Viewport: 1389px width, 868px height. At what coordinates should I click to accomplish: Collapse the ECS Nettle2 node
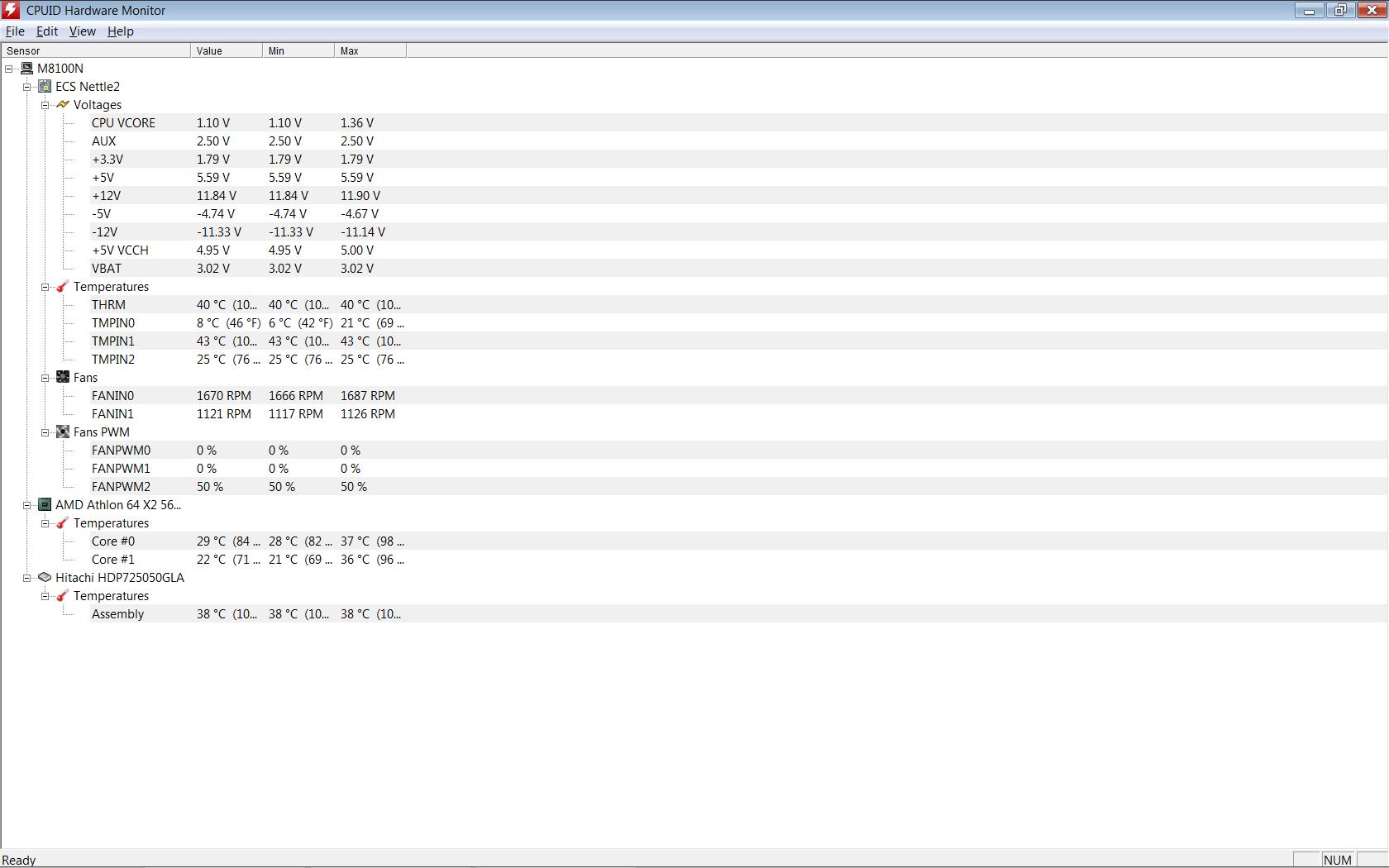(x=27, y=87)
